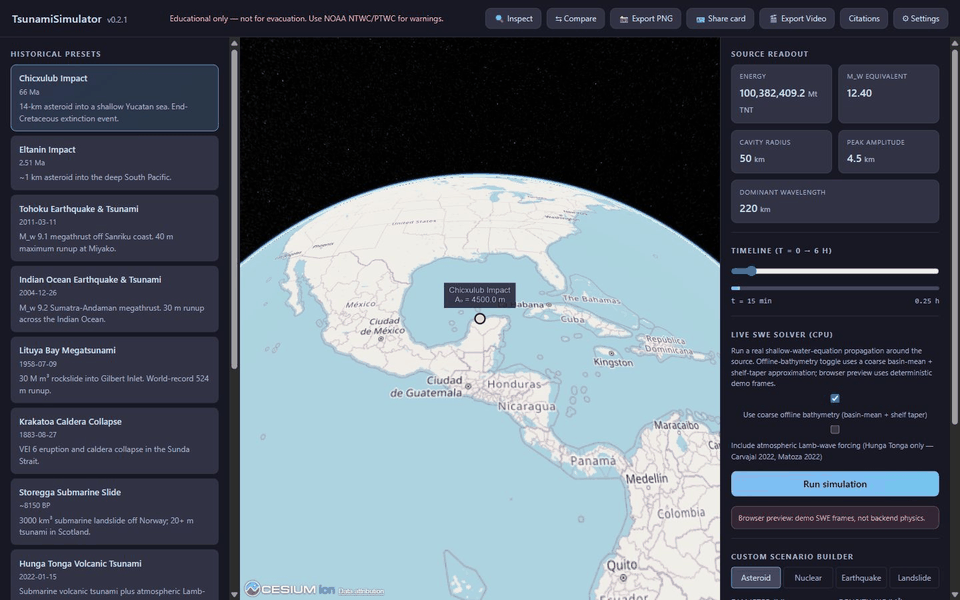Switch to the Earthquake scenario tab
Viewport: 960px width, 600px height.
tap(861, 577)
